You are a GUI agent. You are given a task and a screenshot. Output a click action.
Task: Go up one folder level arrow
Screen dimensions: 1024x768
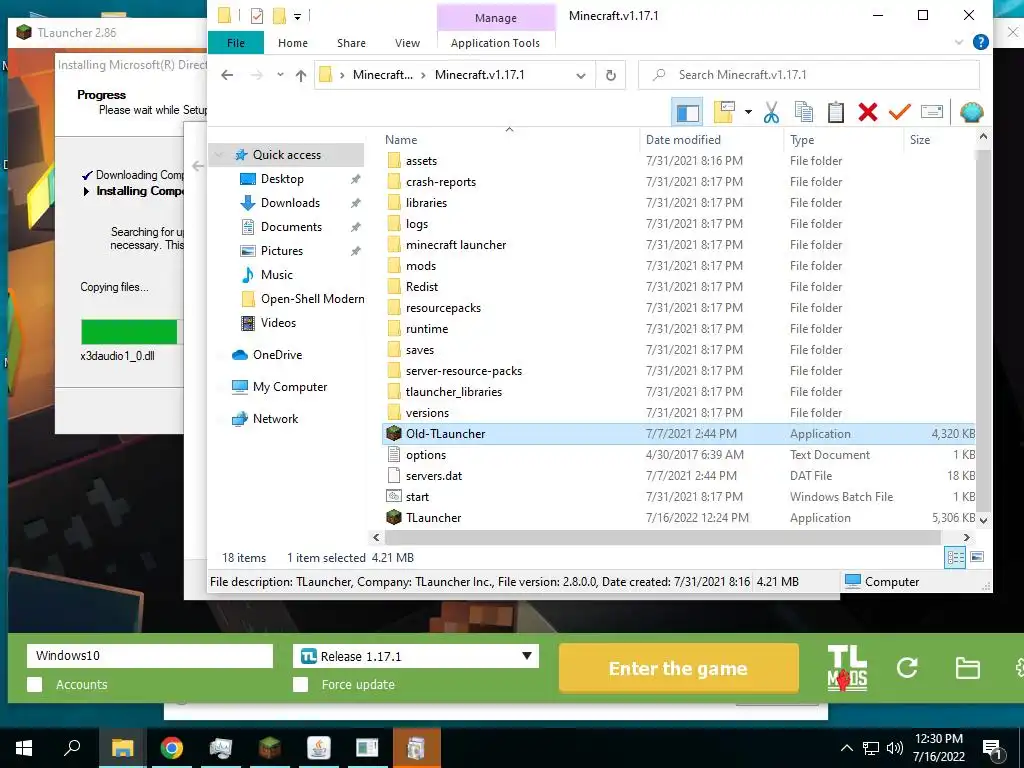point(301,75)
